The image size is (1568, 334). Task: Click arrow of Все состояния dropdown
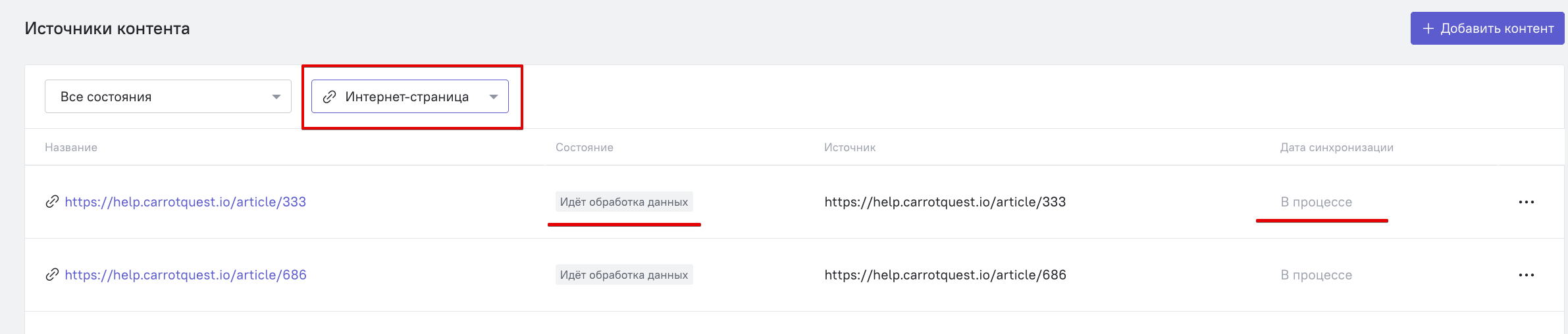pos(276,97)
